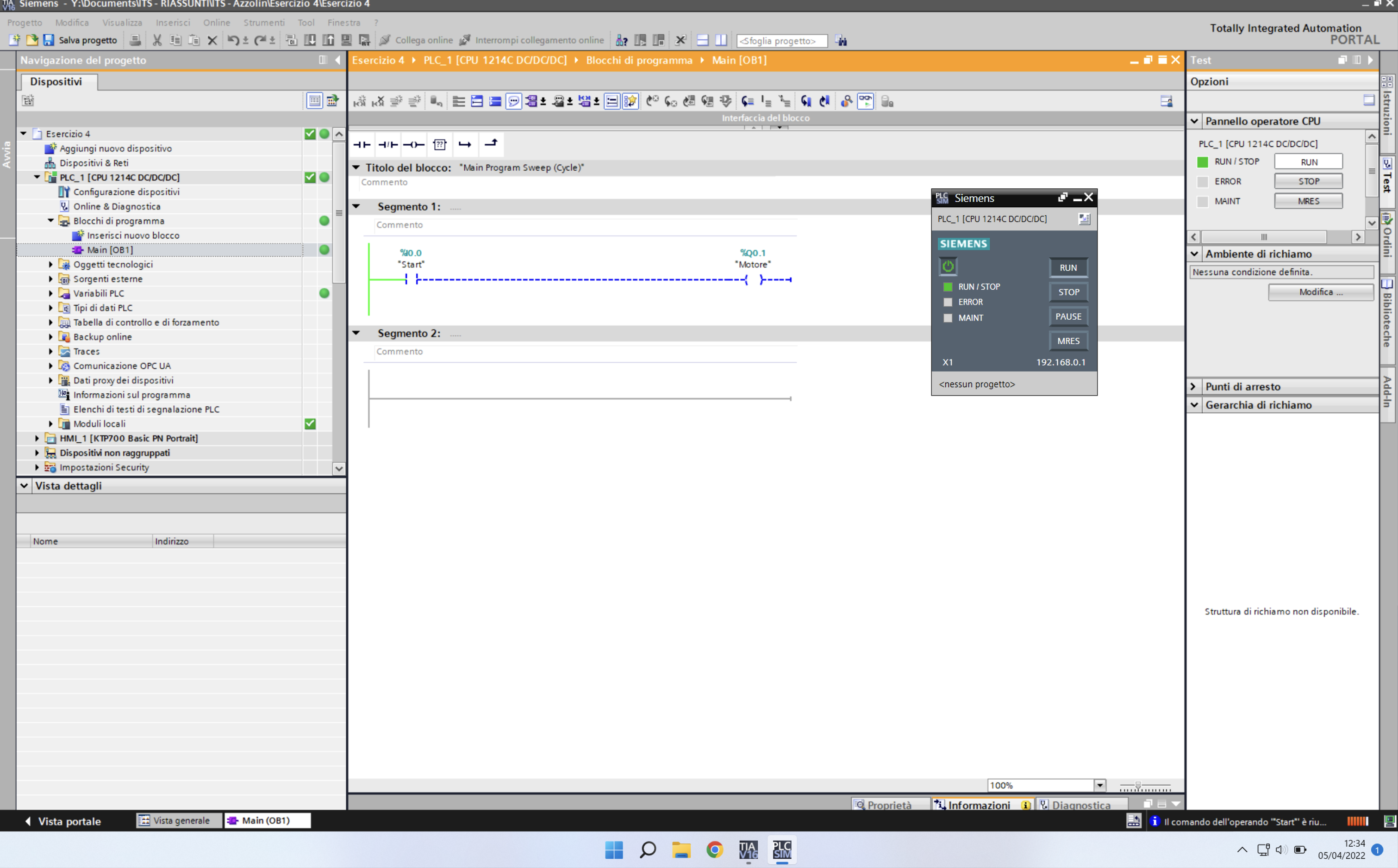Open the Strumenti menu
This screenshot has width=1398, height=868.
[x=264, y=22]
